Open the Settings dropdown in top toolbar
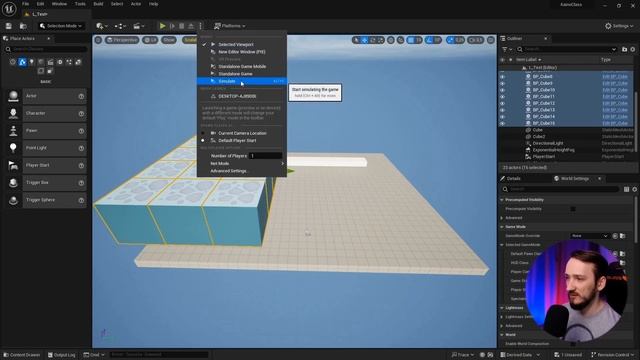 pos(619,26)
